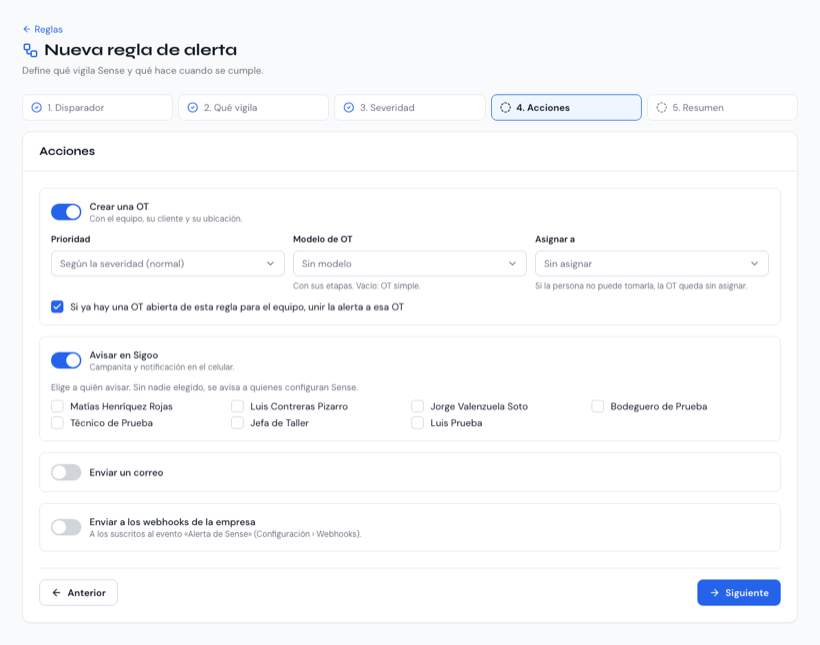
Task: Switch to the 5. Resumen step tab
Action: [722, 108]
